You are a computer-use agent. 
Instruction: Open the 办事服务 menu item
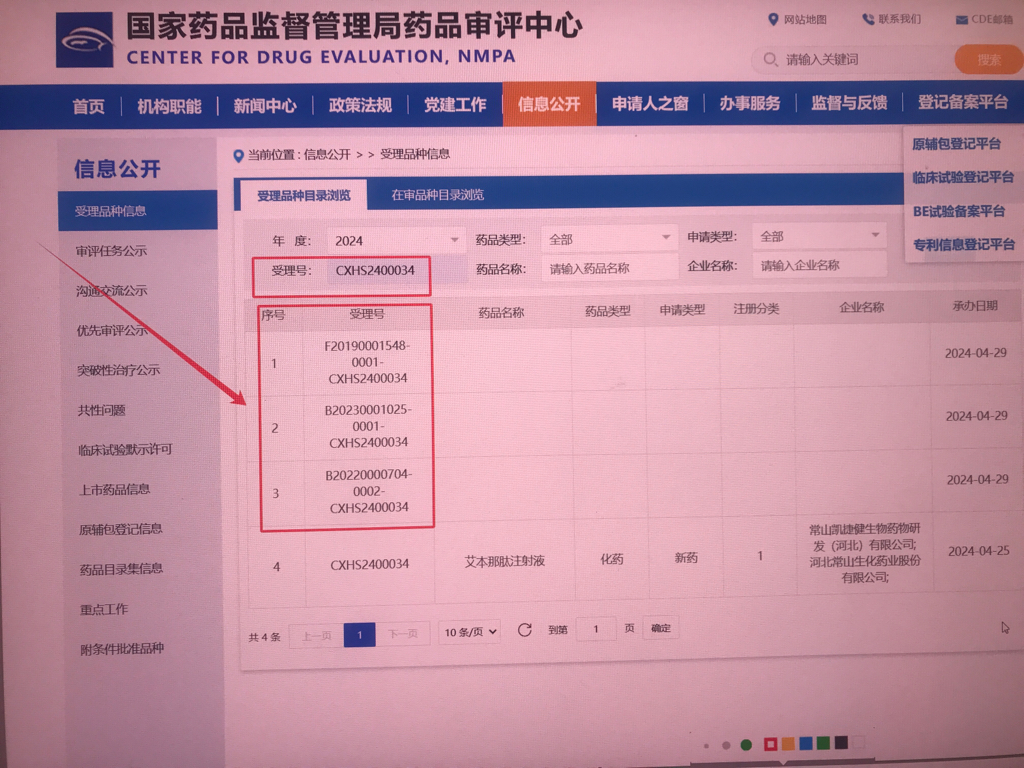[x=750, y=103]
